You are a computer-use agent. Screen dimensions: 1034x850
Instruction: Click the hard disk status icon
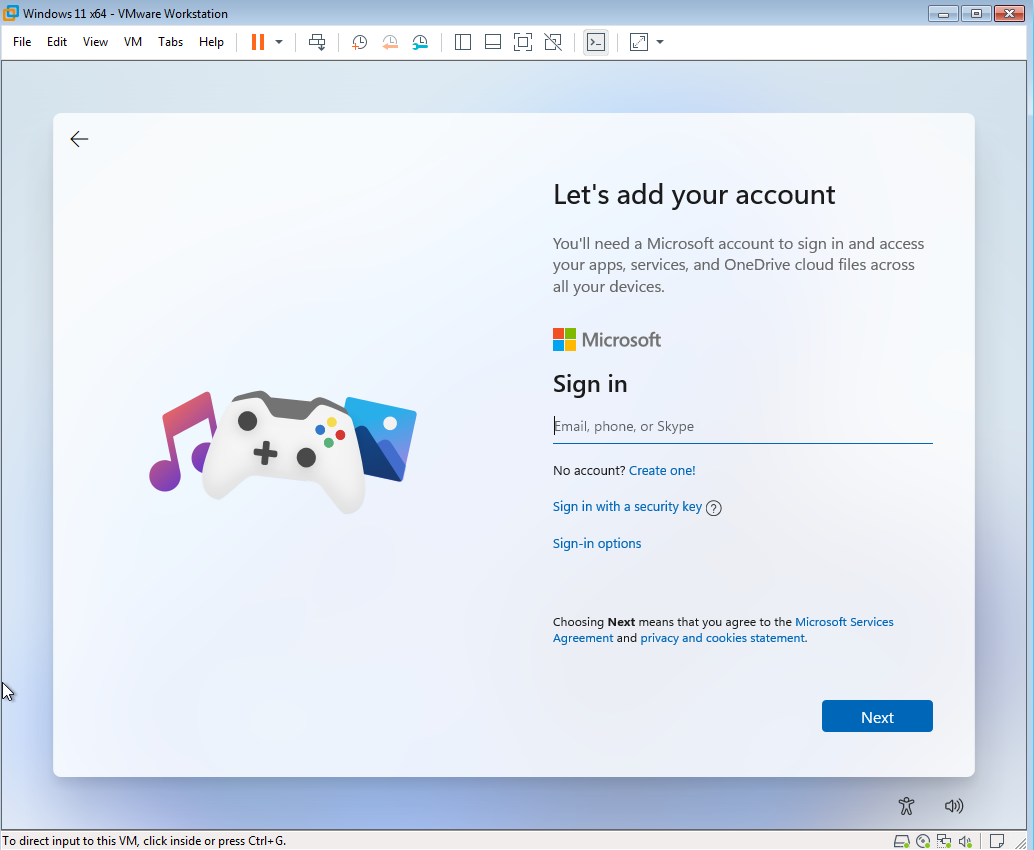click(901, 841)
